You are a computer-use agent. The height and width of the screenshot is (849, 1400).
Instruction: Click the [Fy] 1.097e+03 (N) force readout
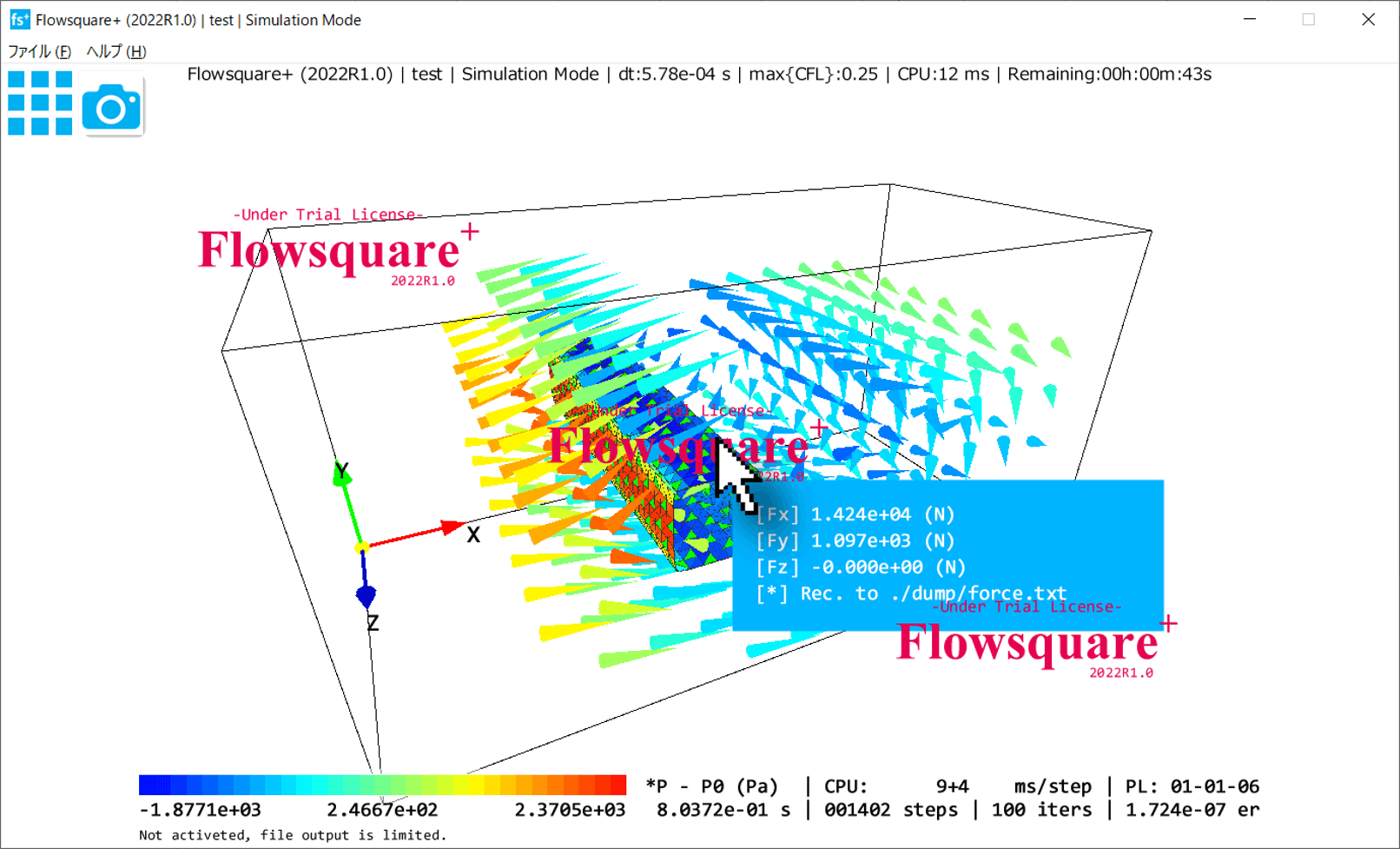855,541
